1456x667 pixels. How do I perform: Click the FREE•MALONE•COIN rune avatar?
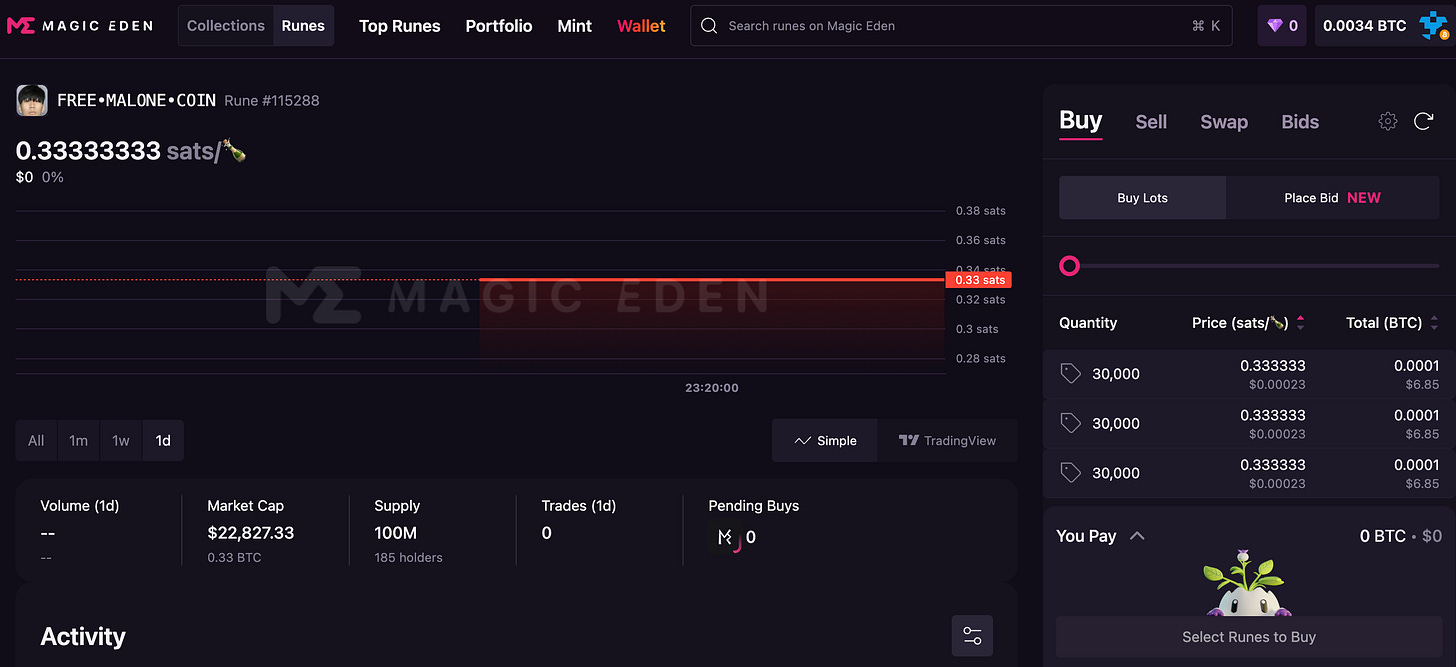[32, 100]
